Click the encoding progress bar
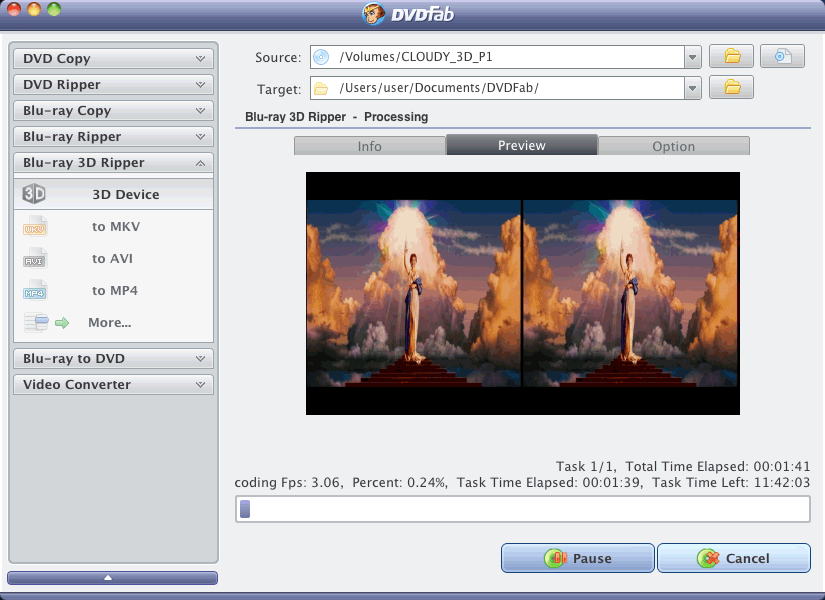The height and width of the screenshot is (600, 825). [522, 509]
